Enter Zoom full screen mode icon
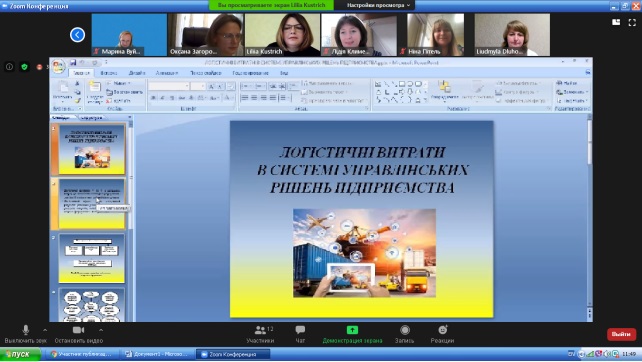Viewport: 642px width, 362px height. point(632,23)
